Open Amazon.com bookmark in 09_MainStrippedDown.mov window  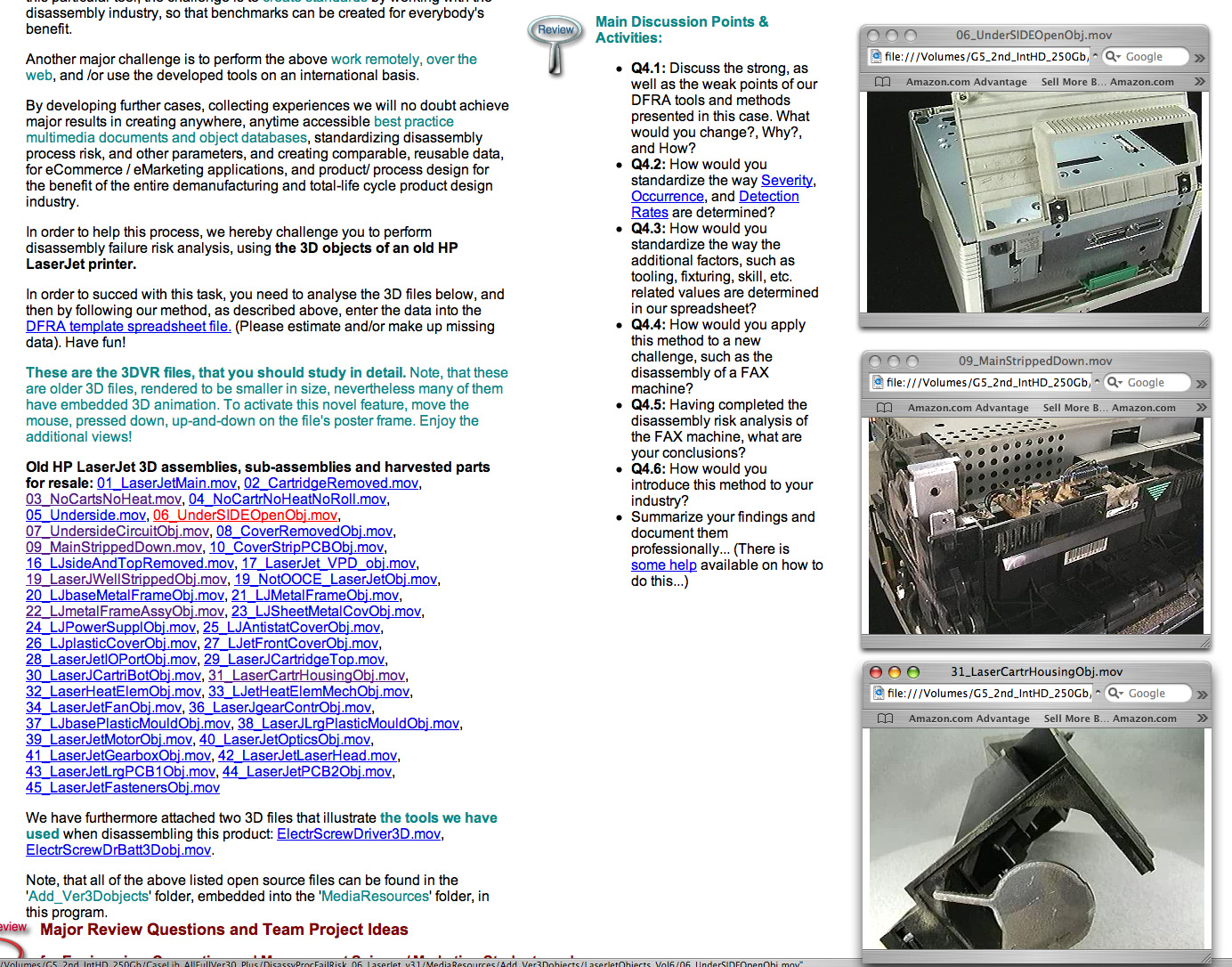pyautogui.click(x=1143, y=408)
